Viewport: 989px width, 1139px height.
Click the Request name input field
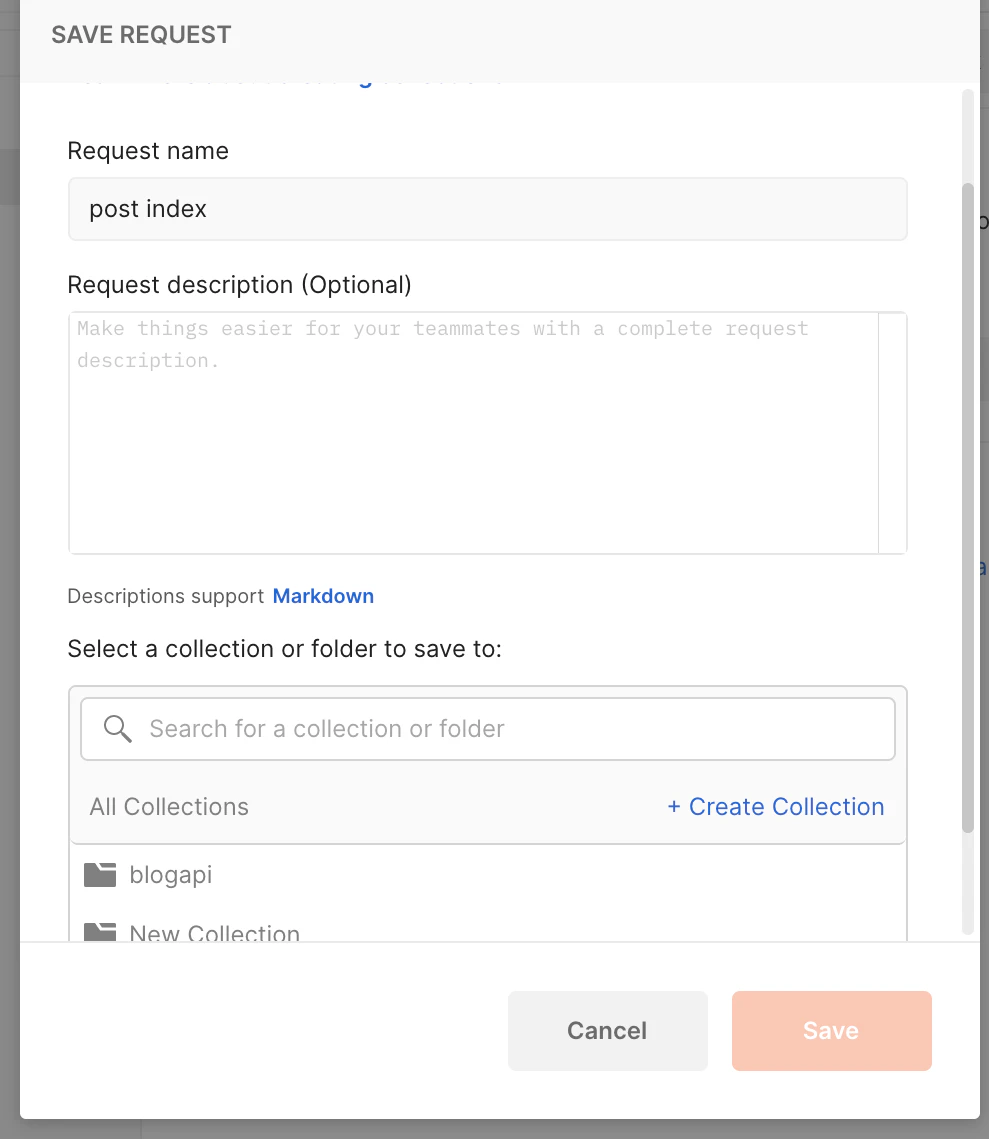pyautogui.click(x=487, y=209)
